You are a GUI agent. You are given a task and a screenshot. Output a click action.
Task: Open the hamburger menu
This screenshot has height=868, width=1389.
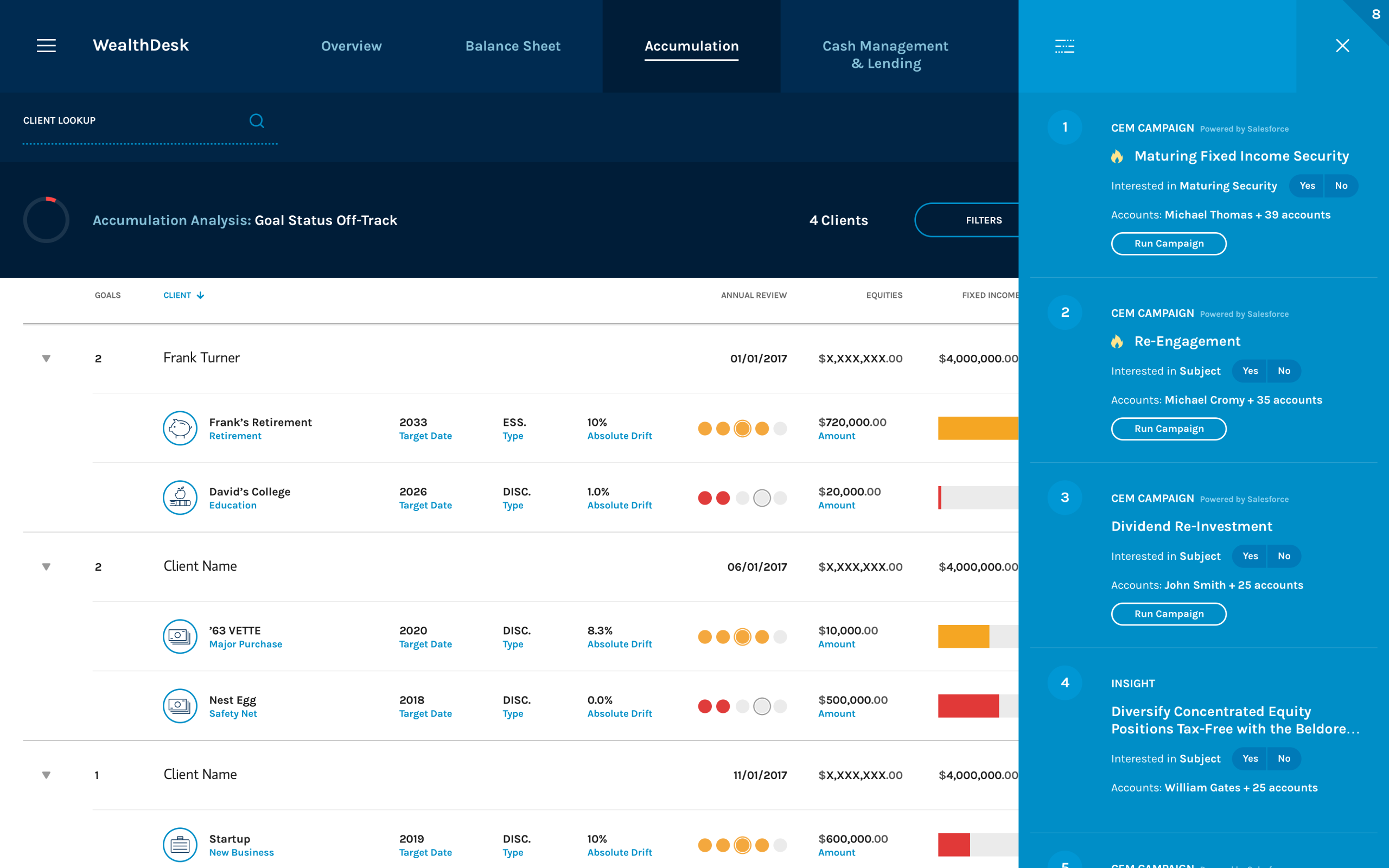point(46,46)
